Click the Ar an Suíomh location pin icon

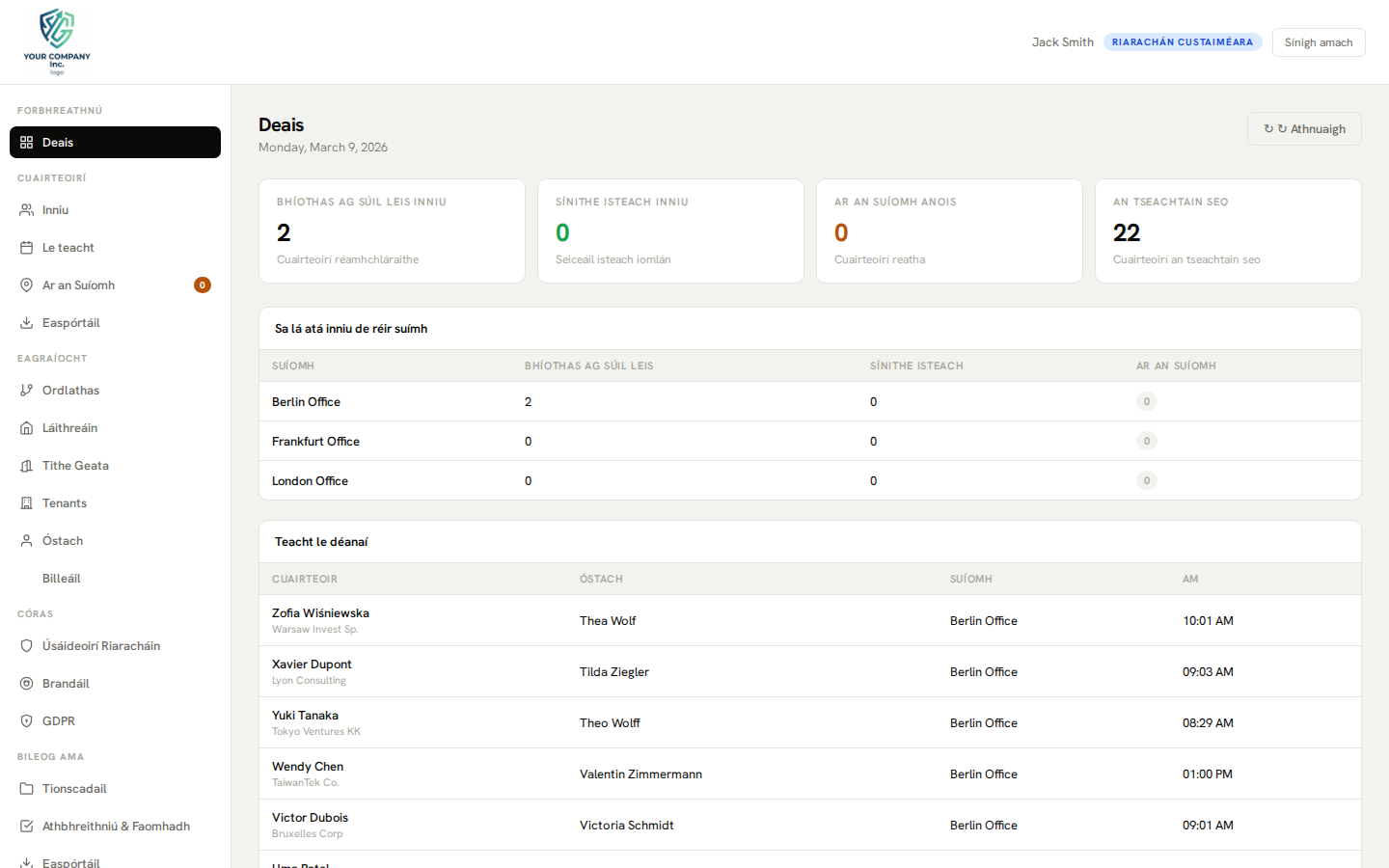27,285
